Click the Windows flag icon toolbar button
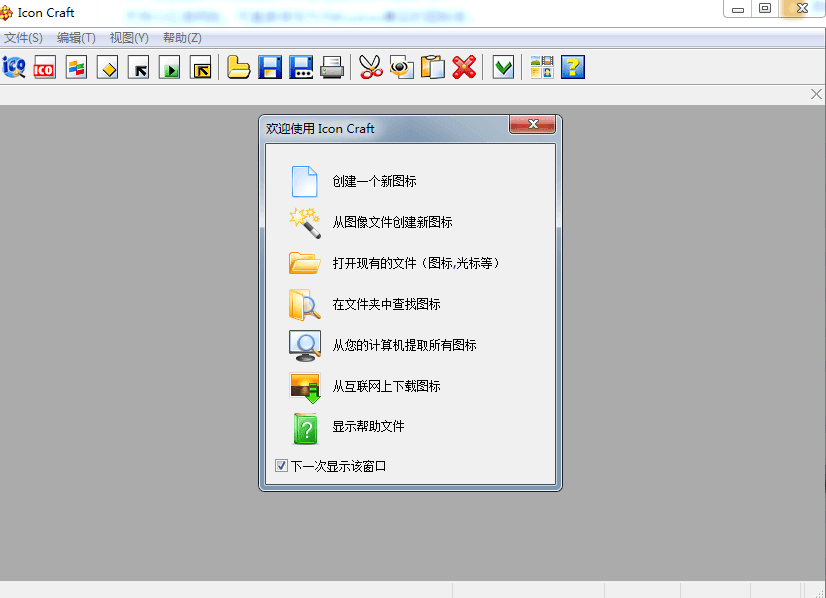This screenshot has height=598, width=826. [76, 67]
